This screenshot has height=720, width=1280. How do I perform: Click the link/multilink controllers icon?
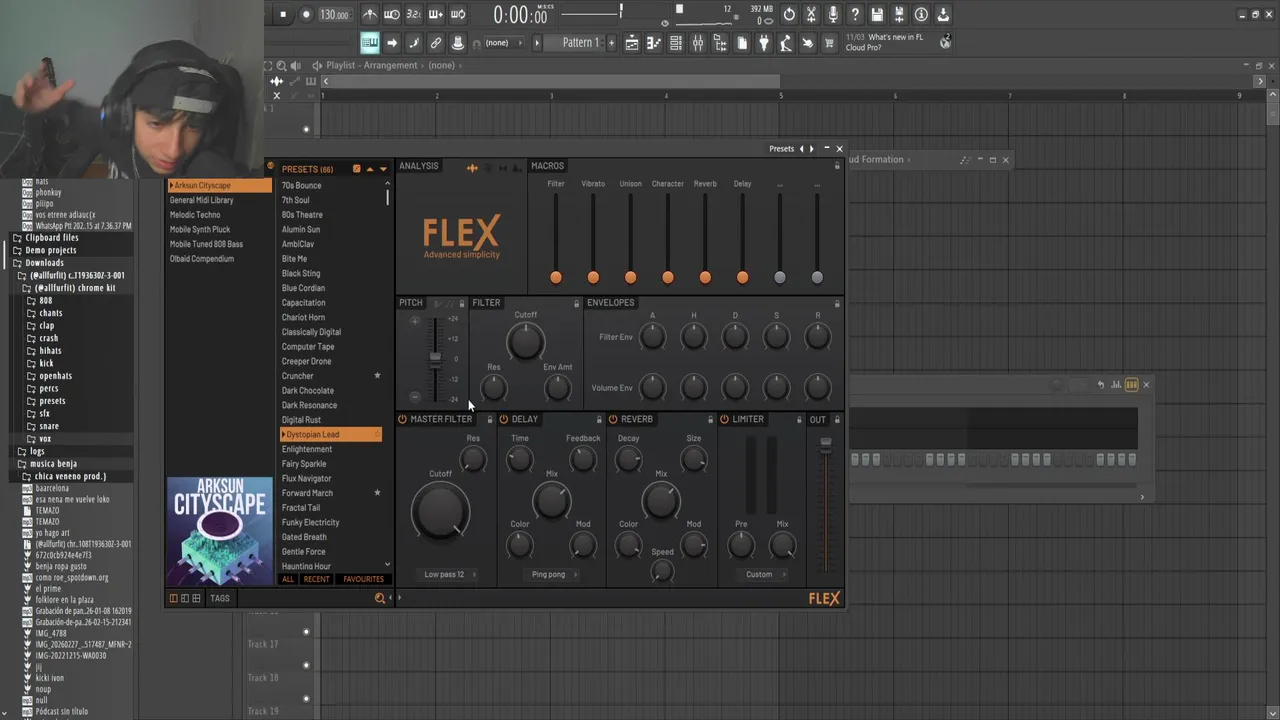436,43
